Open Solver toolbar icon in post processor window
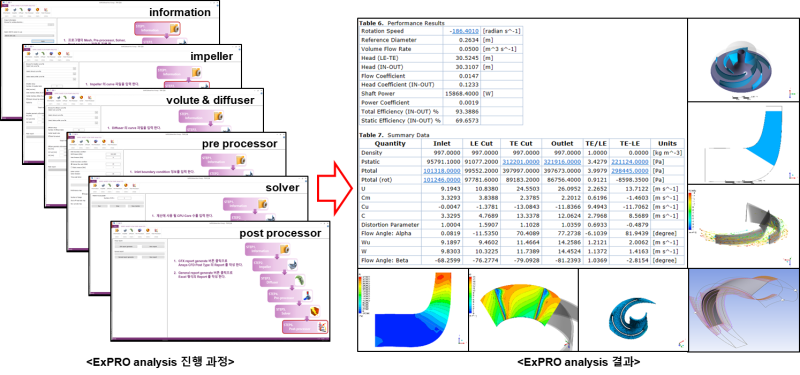Screen dimensions: 800x375 (x=148, y=231)
